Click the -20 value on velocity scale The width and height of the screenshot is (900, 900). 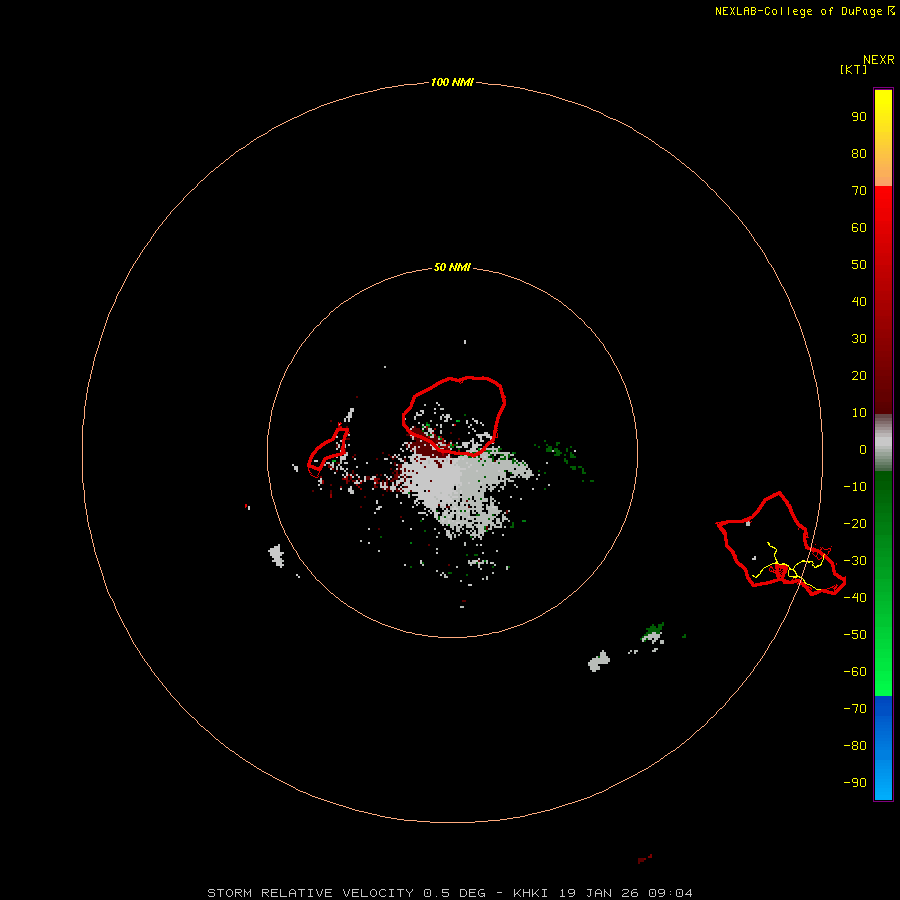tap(855, 524)
